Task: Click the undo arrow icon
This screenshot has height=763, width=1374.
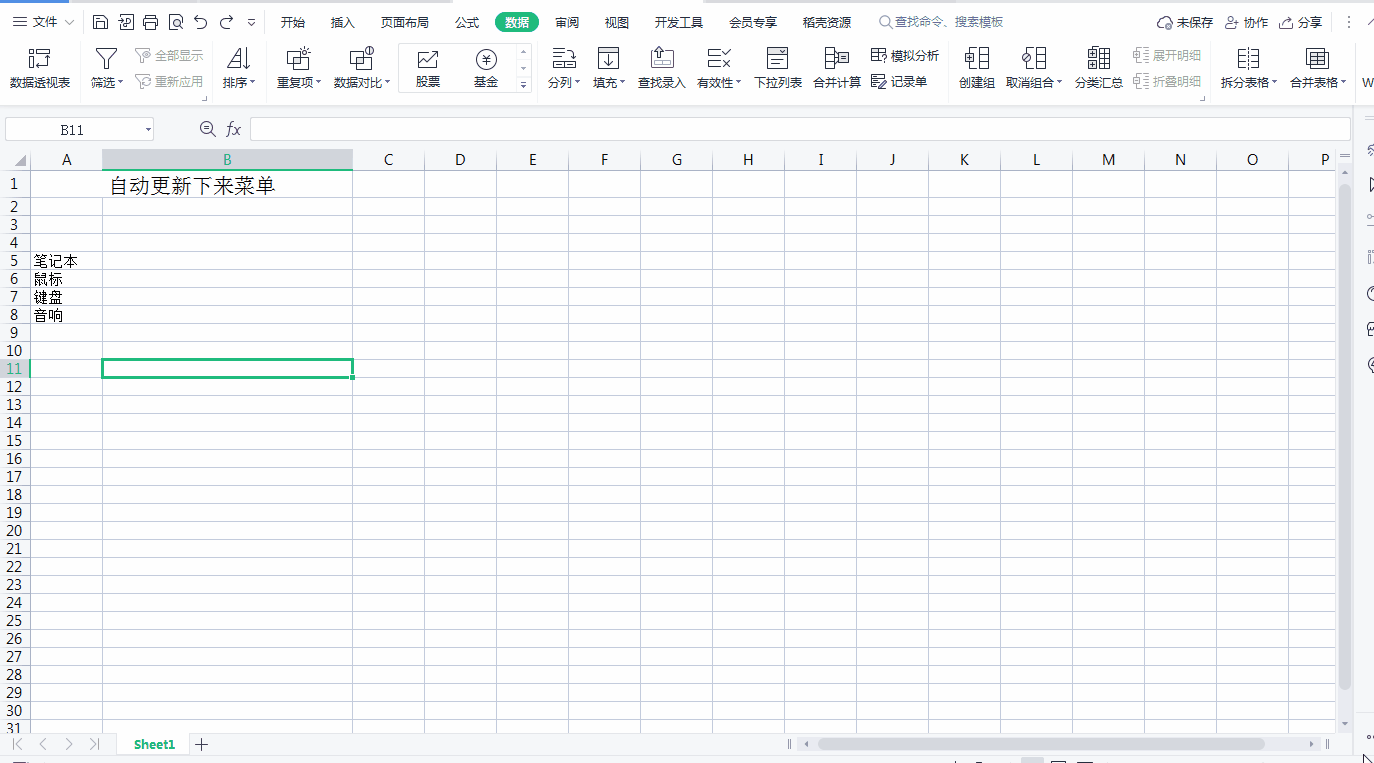Action: pyautogui.click(x=201, y=22)
